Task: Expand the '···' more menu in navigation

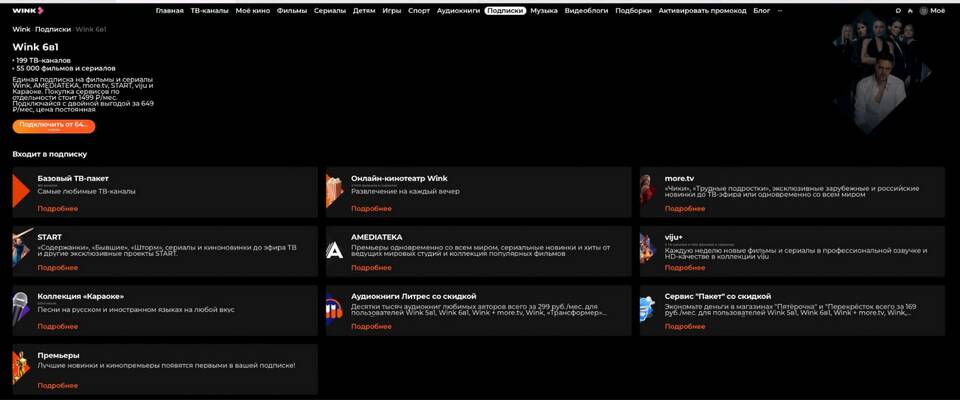Action: coord(780,10)
